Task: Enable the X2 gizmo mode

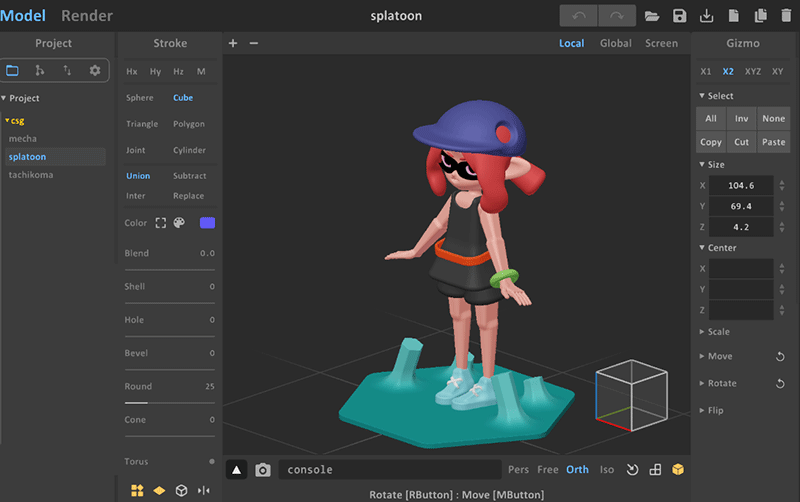Action: tap(728, 71)
